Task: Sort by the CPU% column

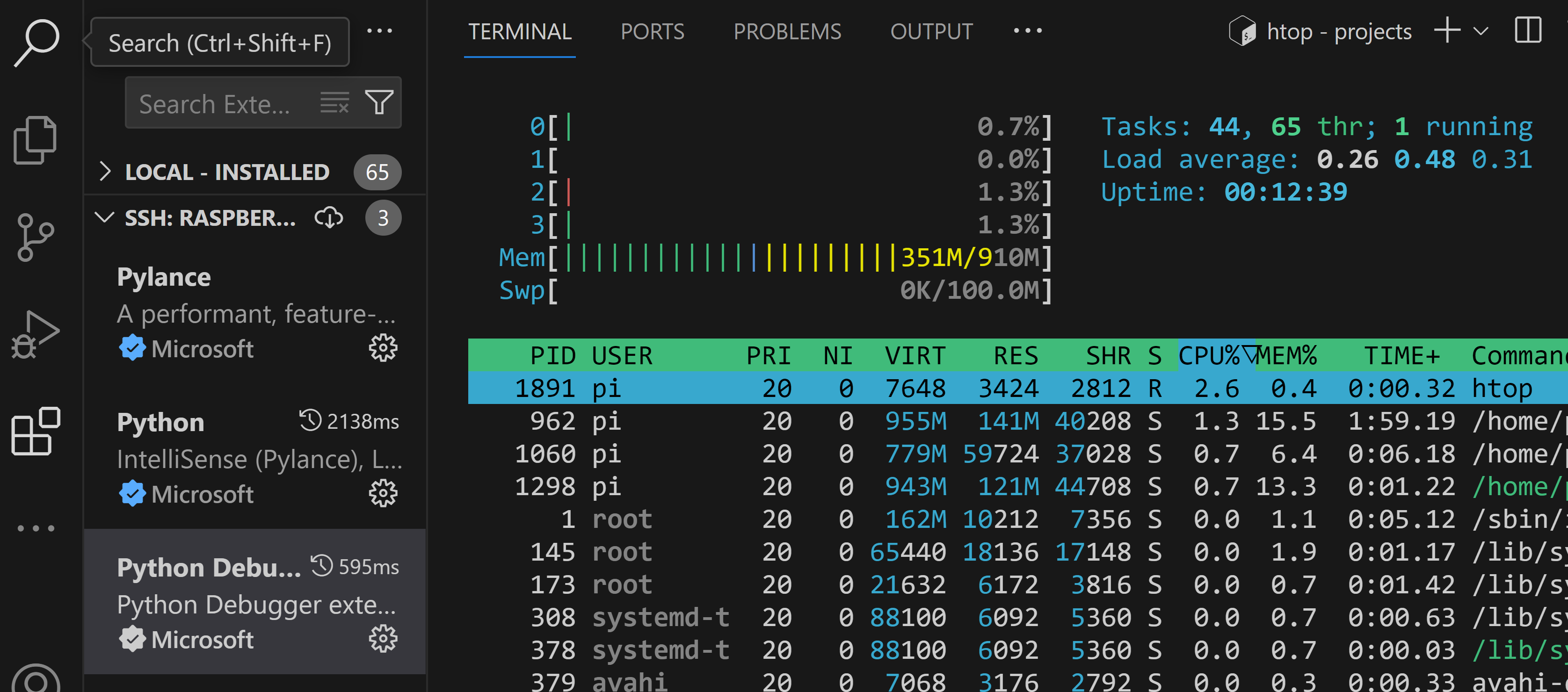Action: pos(1216,355)
